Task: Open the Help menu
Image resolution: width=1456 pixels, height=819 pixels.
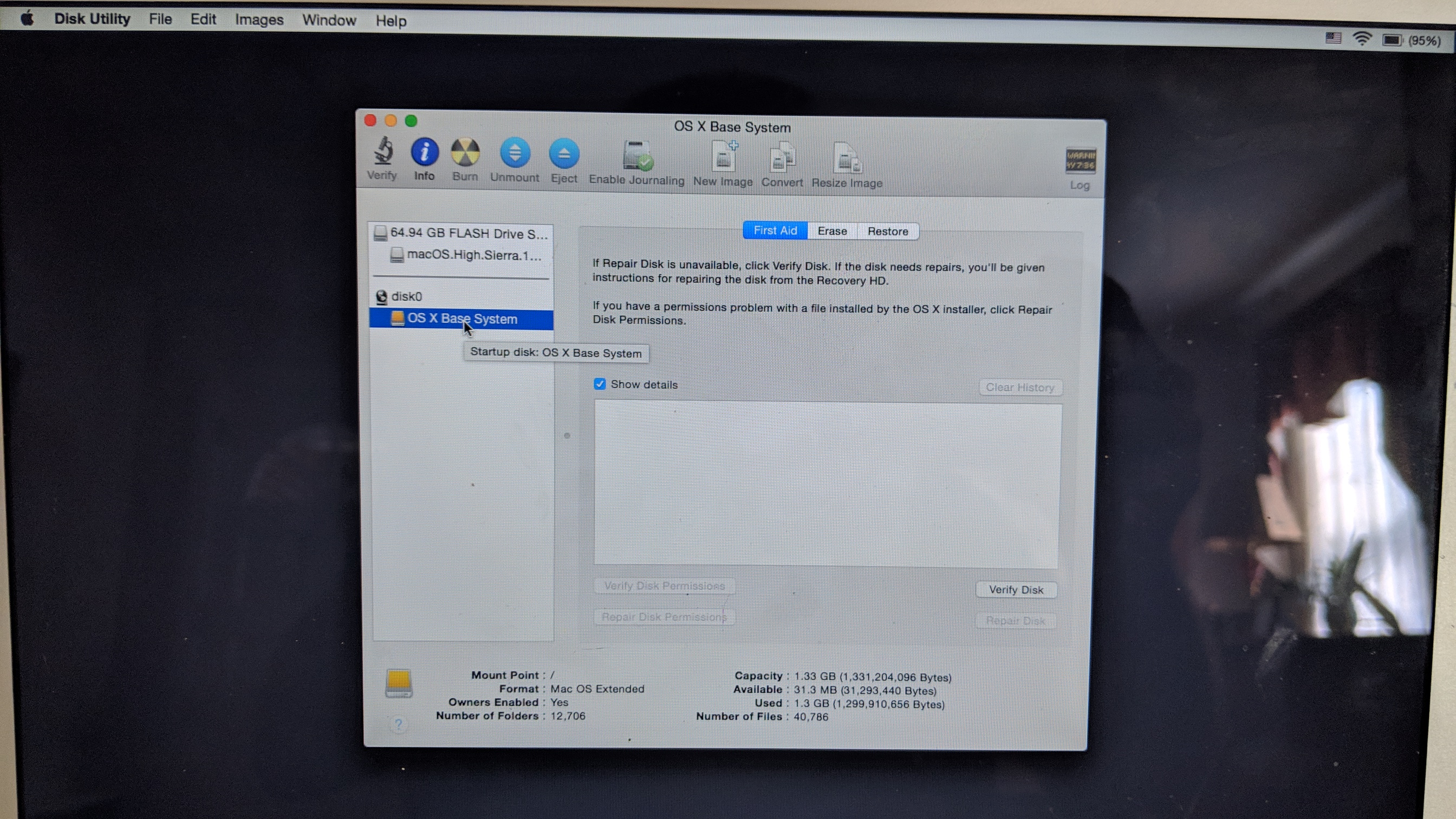Action: point(391,21)
